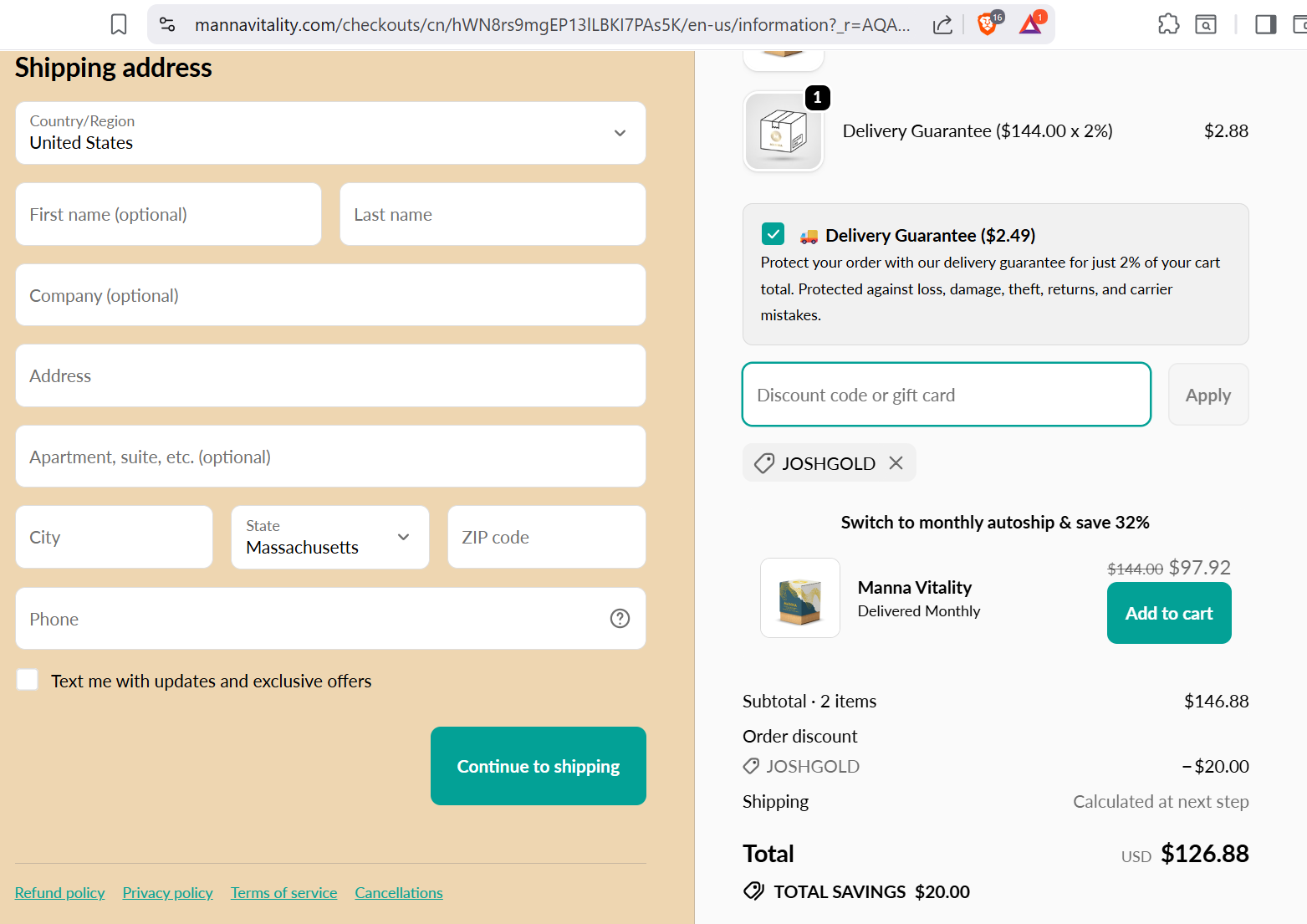
Task: Click into the Address field
Action: (x=330, y=375)
